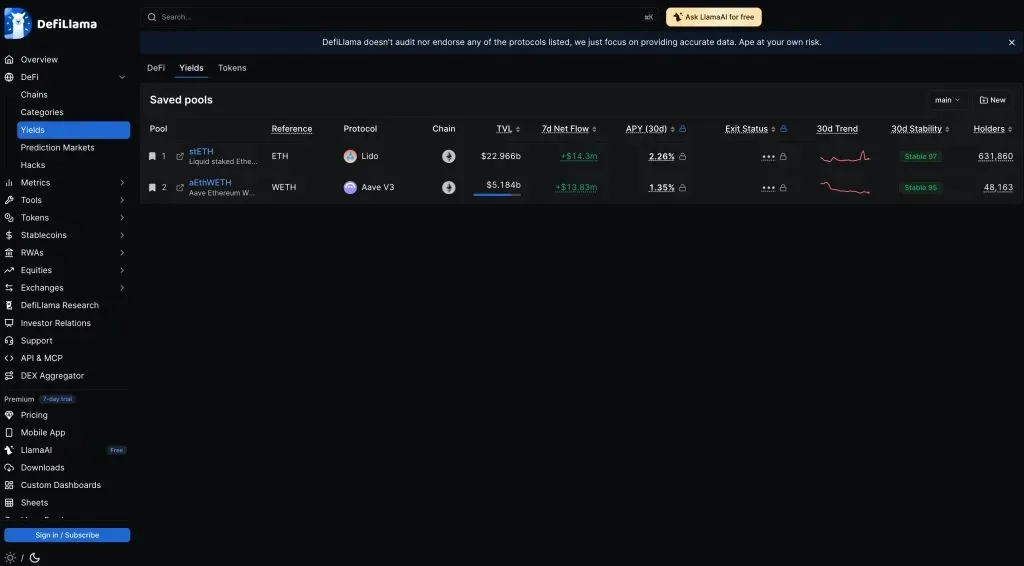Open Hacks in the sidebar
Screen dimensions: 1024x566
(33, 165)
